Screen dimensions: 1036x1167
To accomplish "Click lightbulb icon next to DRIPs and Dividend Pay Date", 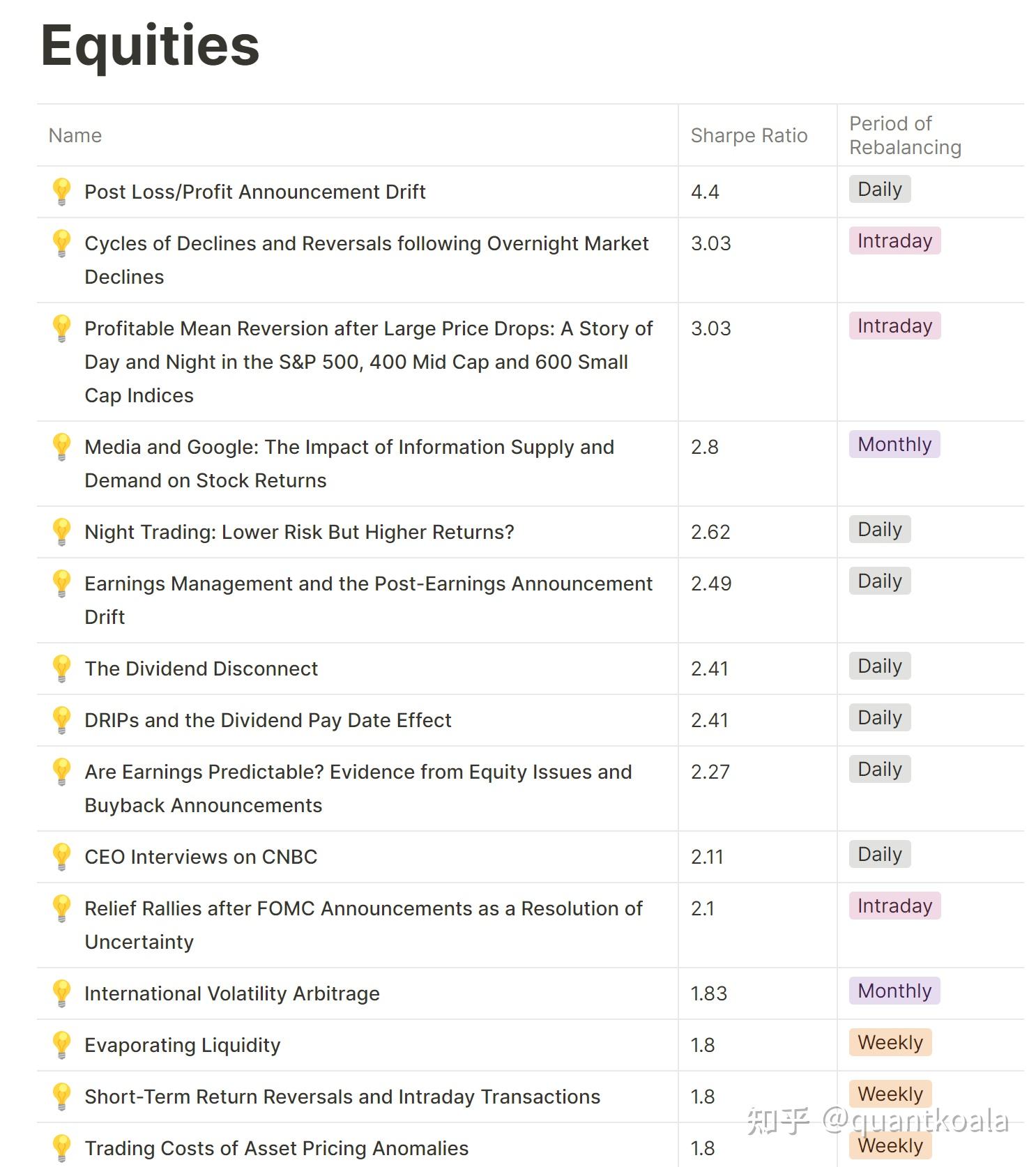I will coord(61,720).
